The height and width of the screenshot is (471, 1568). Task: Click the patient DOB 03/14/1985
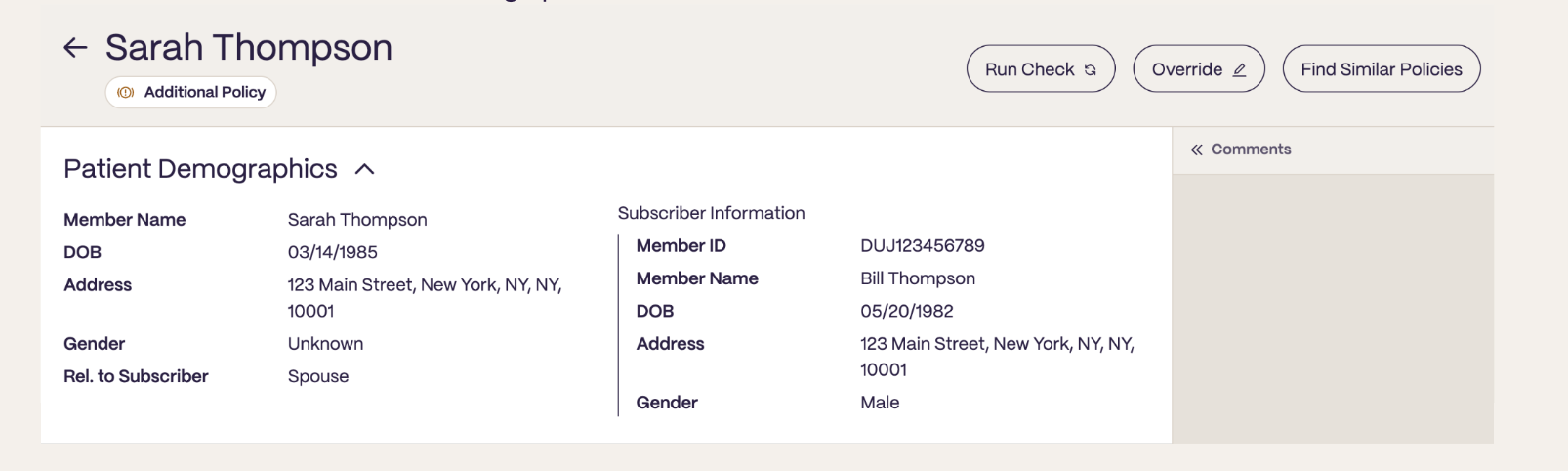coord(332,252)
